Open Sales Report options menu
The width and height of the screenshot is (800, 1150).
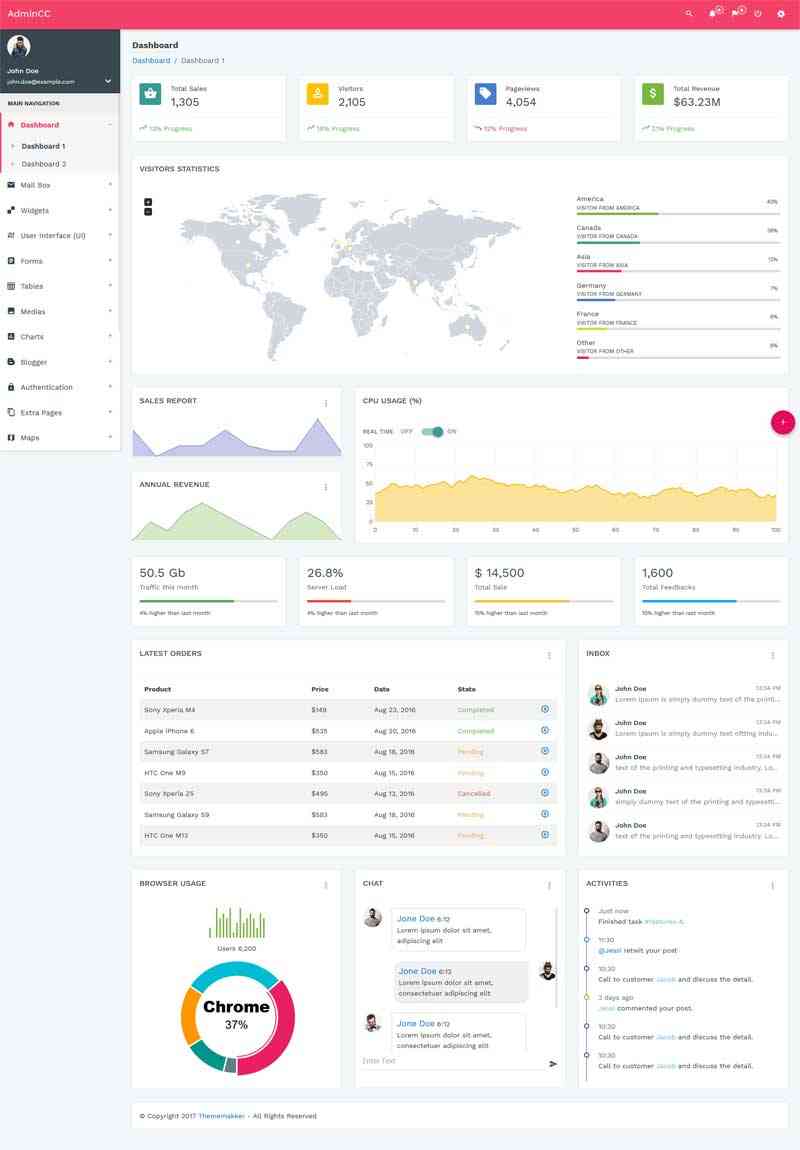(326, 404)
